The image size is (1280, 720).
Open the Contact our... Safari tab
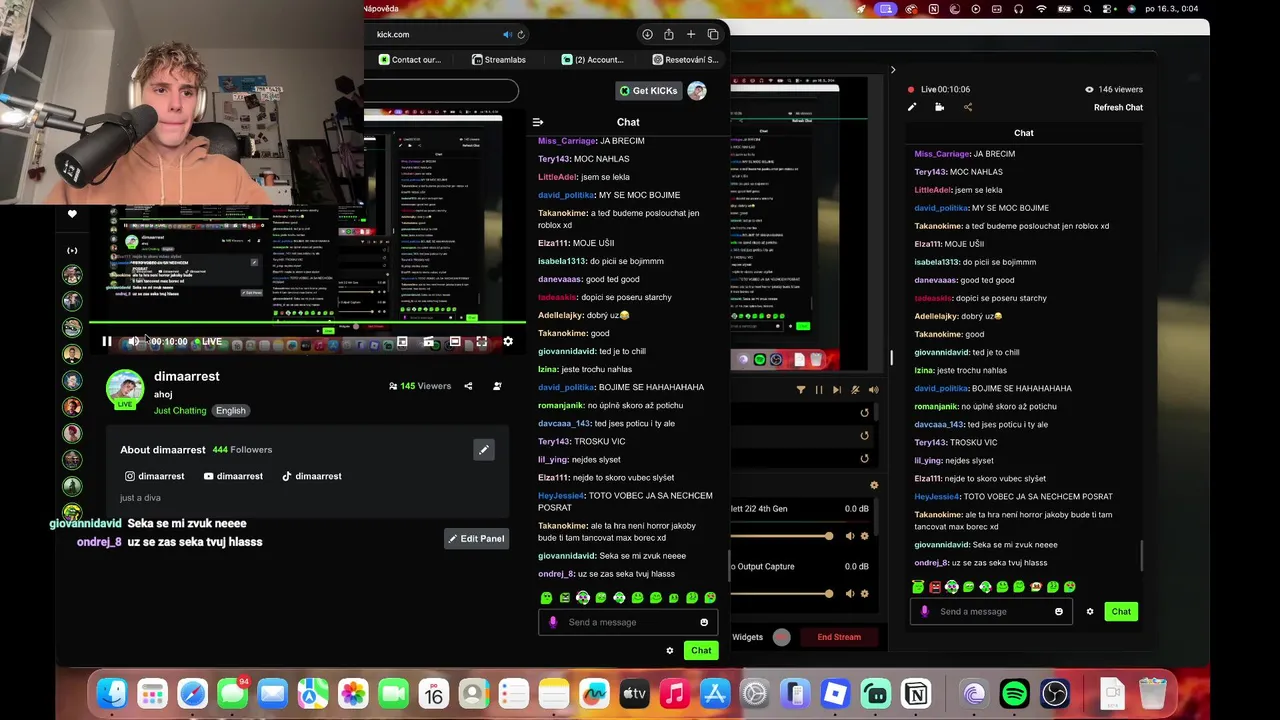(x=410, y=60)
